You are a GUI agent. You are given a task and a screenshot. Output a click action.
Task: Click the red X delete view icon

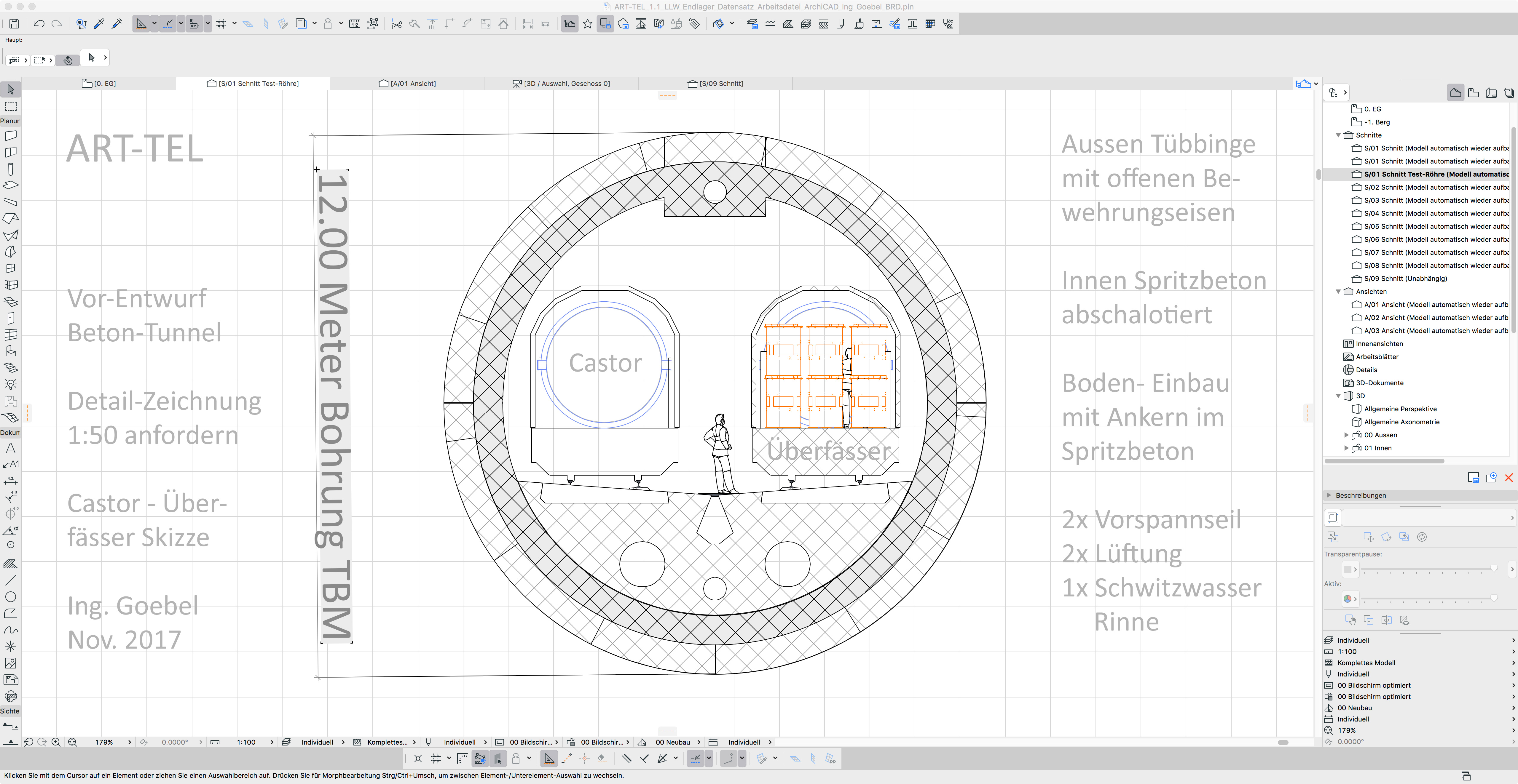coord(1509,478)
